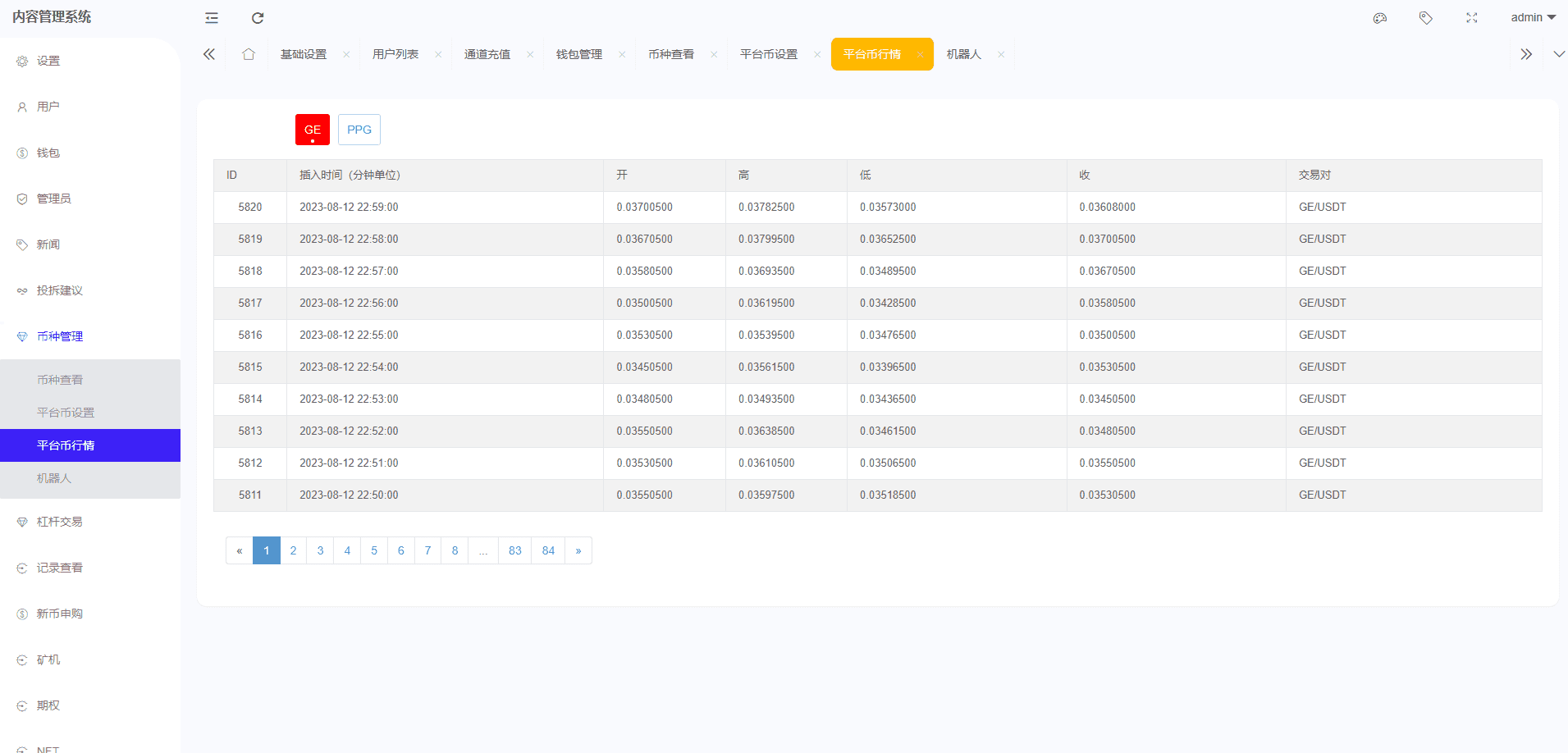1568x753 pixels.
Task: Expand the 杠杆交易 sidebar menu
Action: coord(60,522)
